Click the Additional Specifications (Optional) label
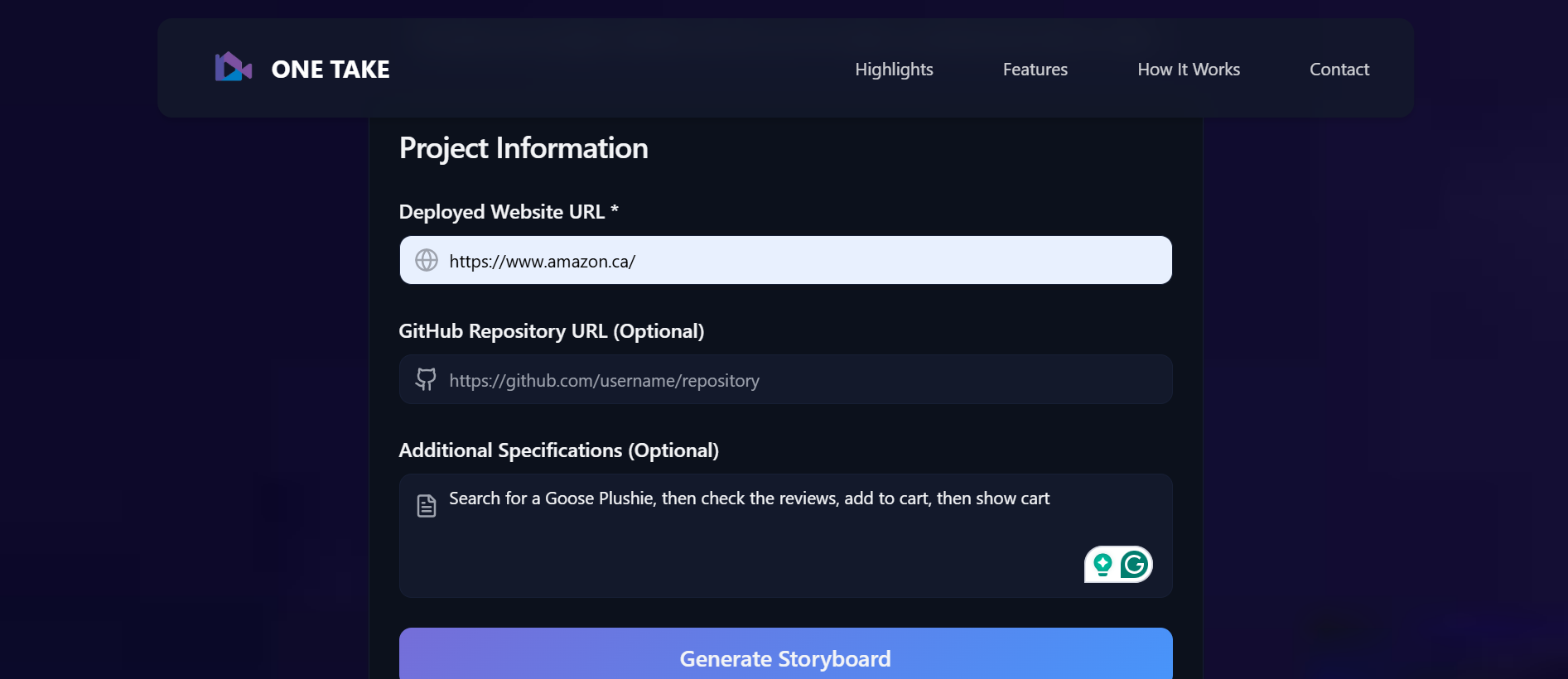The height and width of the screenshot is (679, 1568). pos(559,450)
